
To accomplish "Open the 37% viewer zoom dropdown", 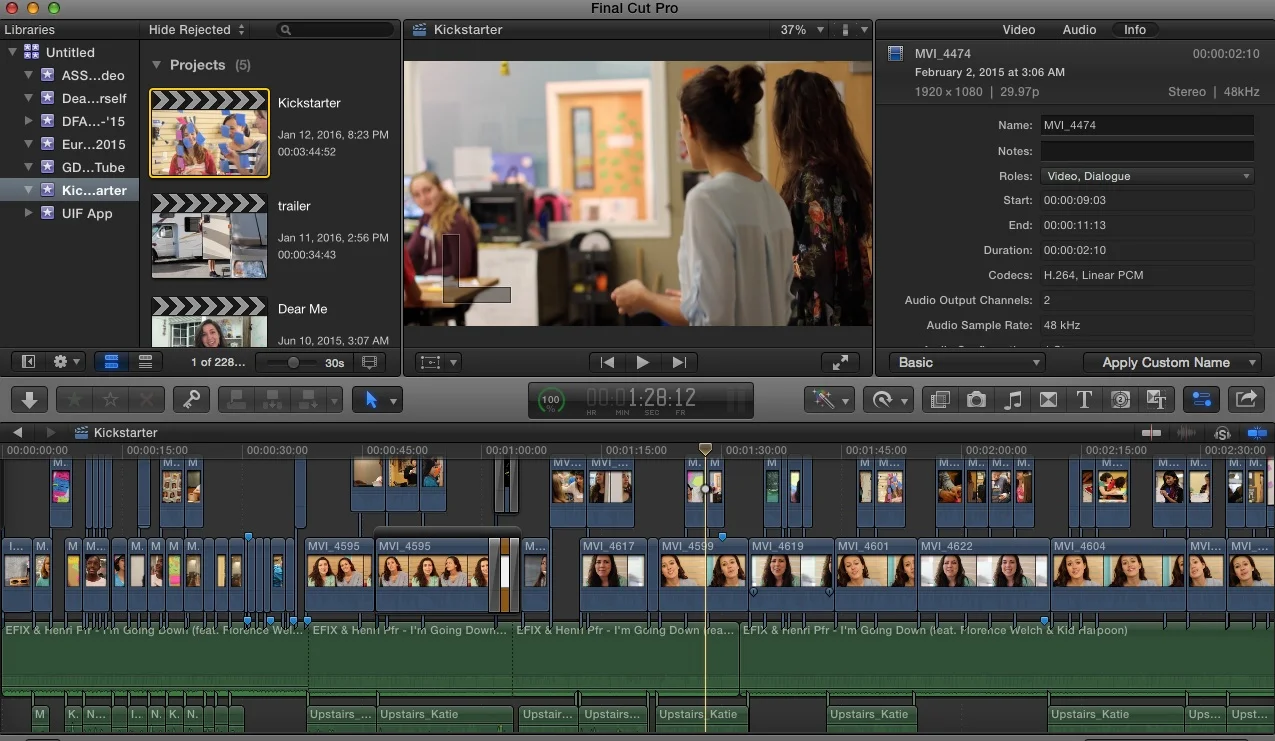I will pos(803,30).
